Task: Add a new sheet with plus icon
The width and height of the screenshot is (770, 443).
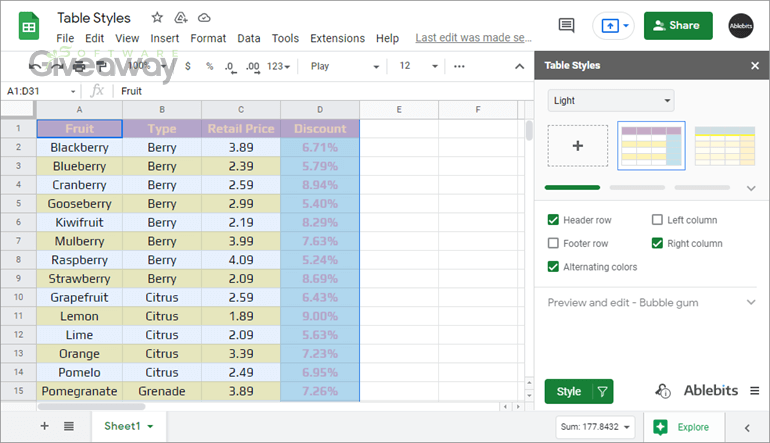Action: 44,426
